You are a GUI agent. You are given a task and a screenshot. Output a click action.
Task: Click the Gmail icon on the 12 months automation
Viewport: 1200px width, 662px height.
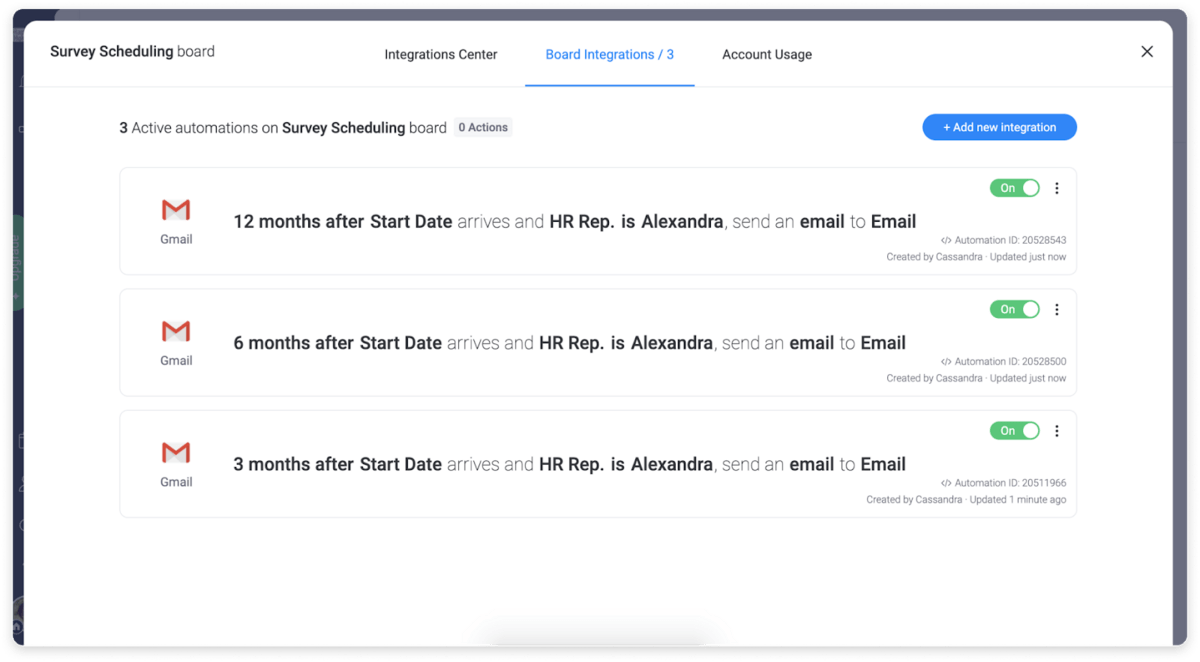coord(176,210)
